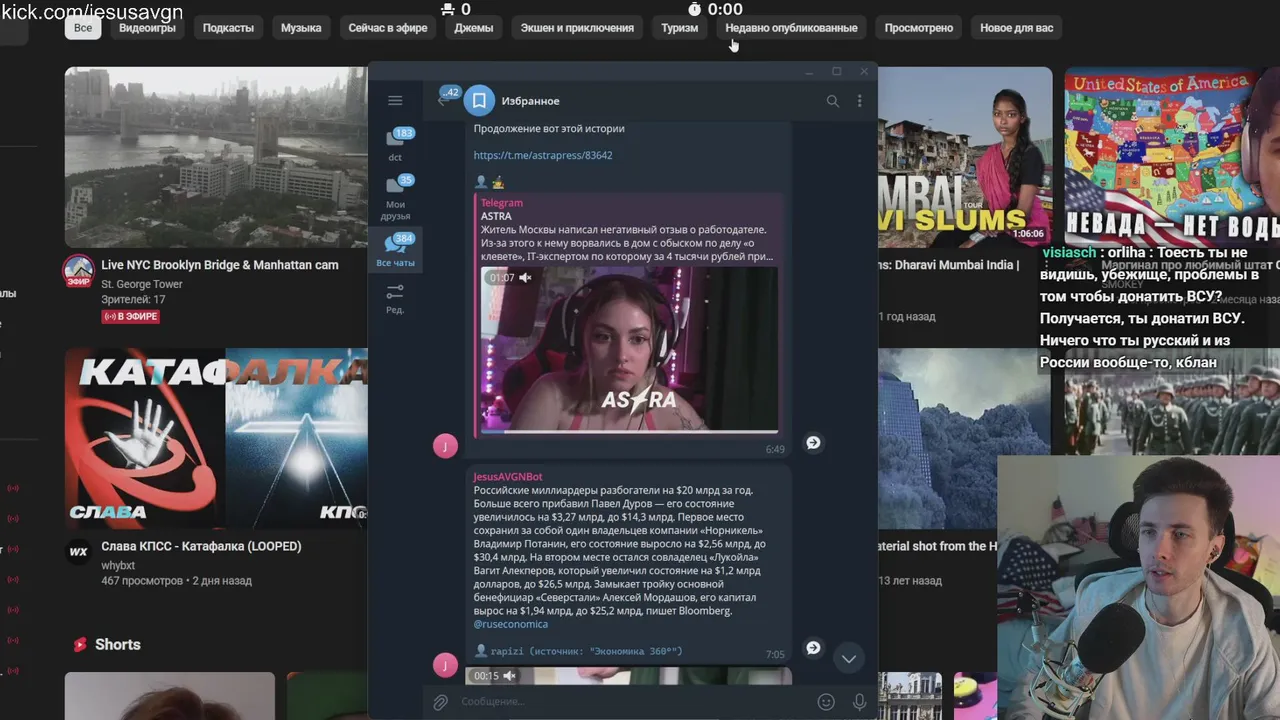Open the St. George Tower channel
The width and height of the screenshot is (1280, 720).
coord(142,284)
